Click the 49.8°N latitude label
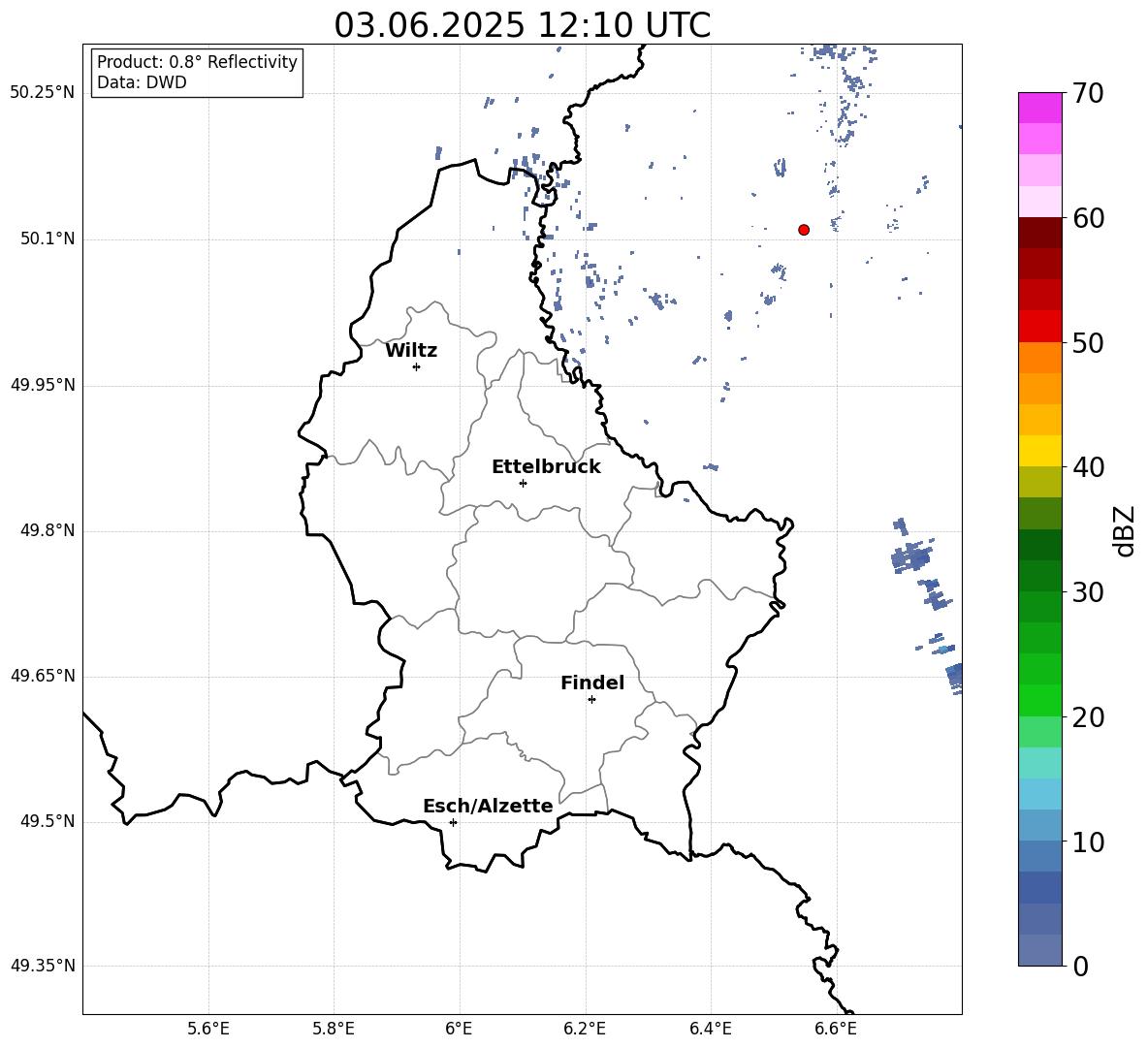 48,530
